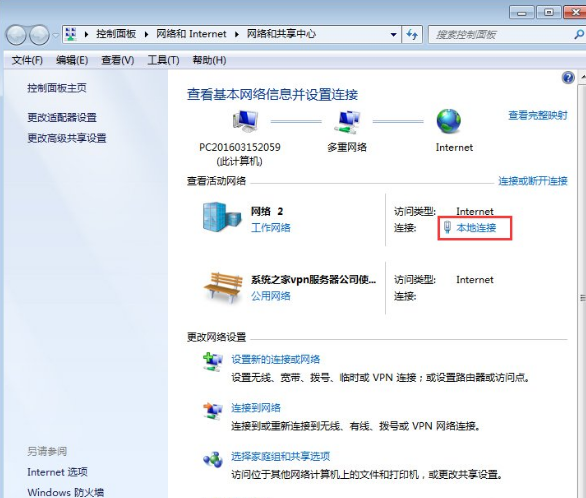Screen dimensions: 586x498
Task: Click the Control Panel icon in address bar
Action: click(71, 34)
